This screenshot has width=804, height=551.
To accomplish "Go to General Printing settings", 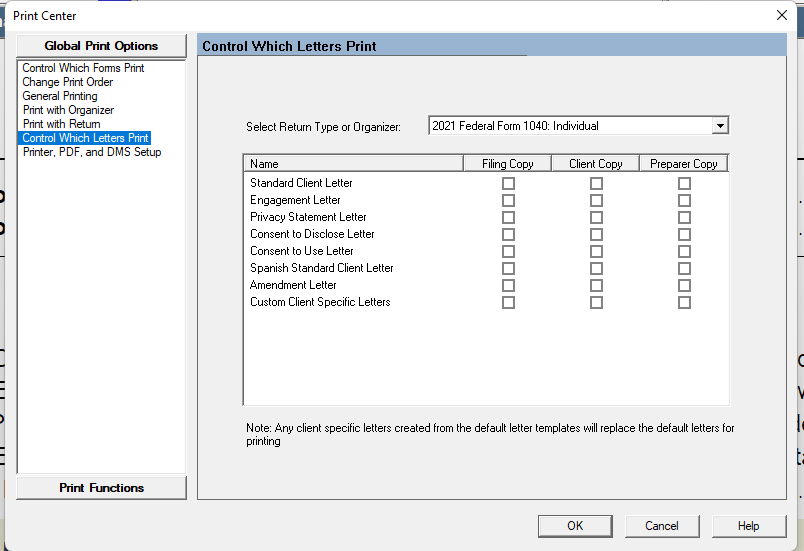I will (x=60, y=96).
